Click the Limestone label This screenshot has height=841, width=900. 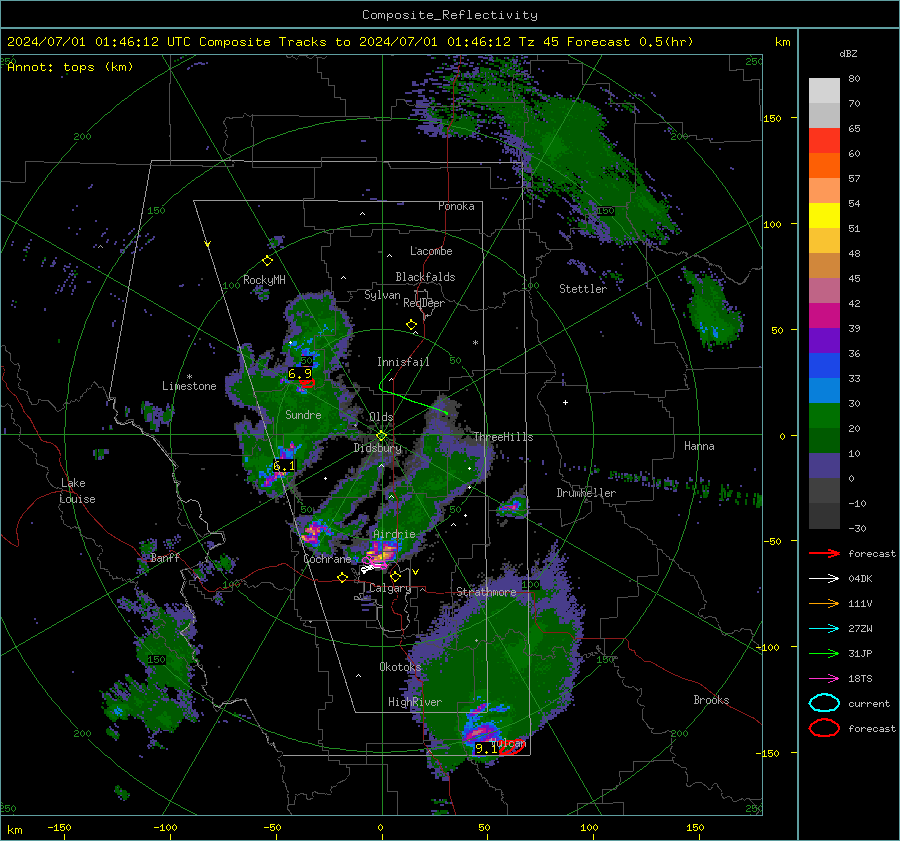pyautogui.click(x=189, y=386)
